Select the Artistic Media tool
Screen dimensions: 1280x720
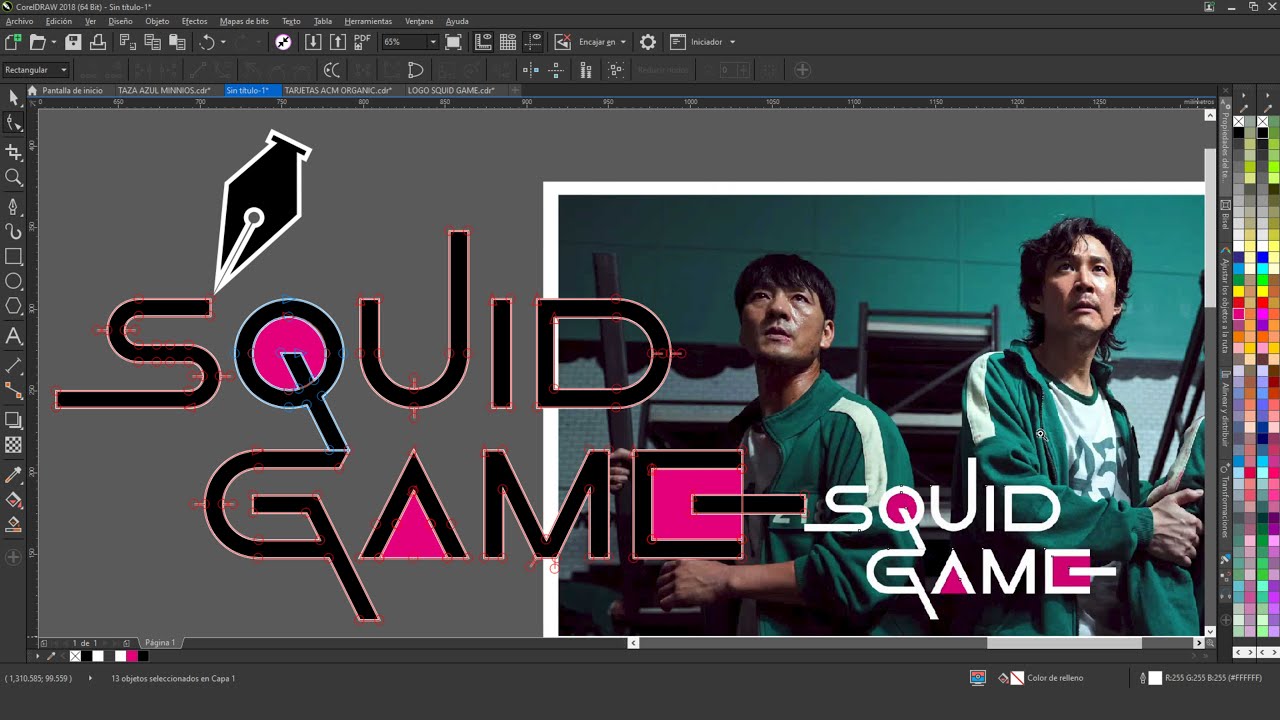click(13, 231)
